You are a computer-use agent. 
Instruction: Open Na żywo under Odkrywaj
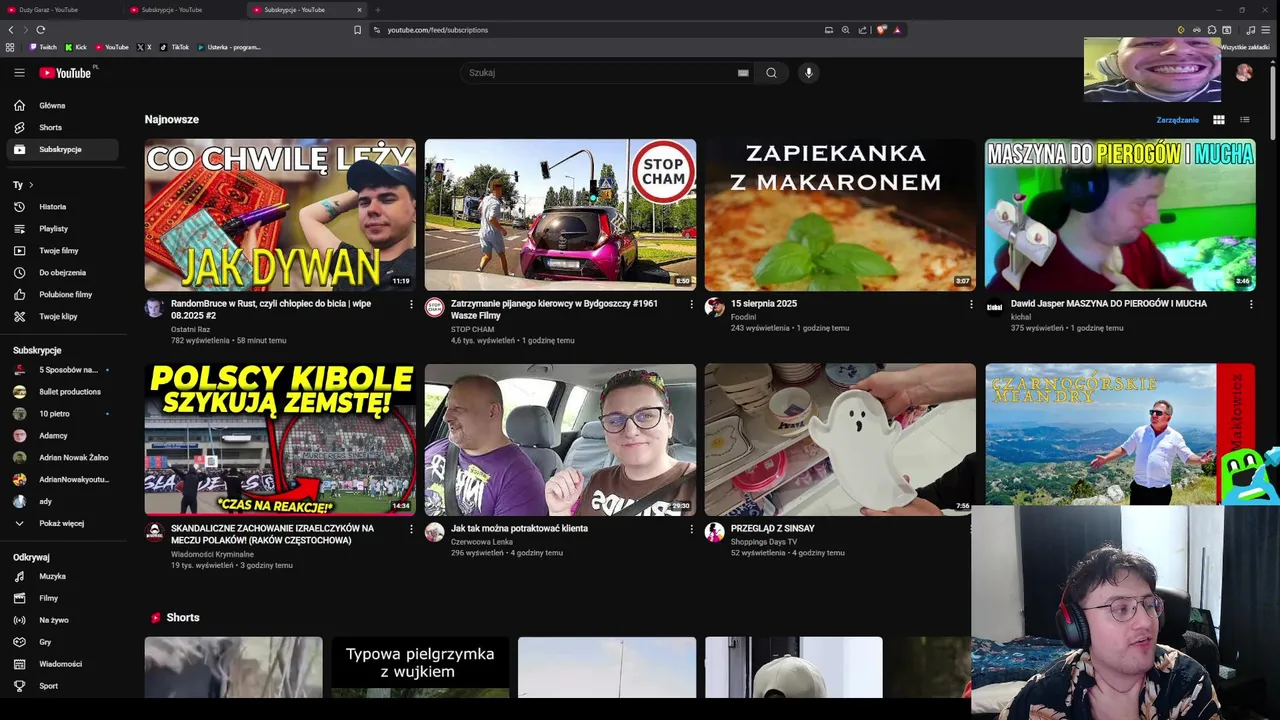click(64, 620)
